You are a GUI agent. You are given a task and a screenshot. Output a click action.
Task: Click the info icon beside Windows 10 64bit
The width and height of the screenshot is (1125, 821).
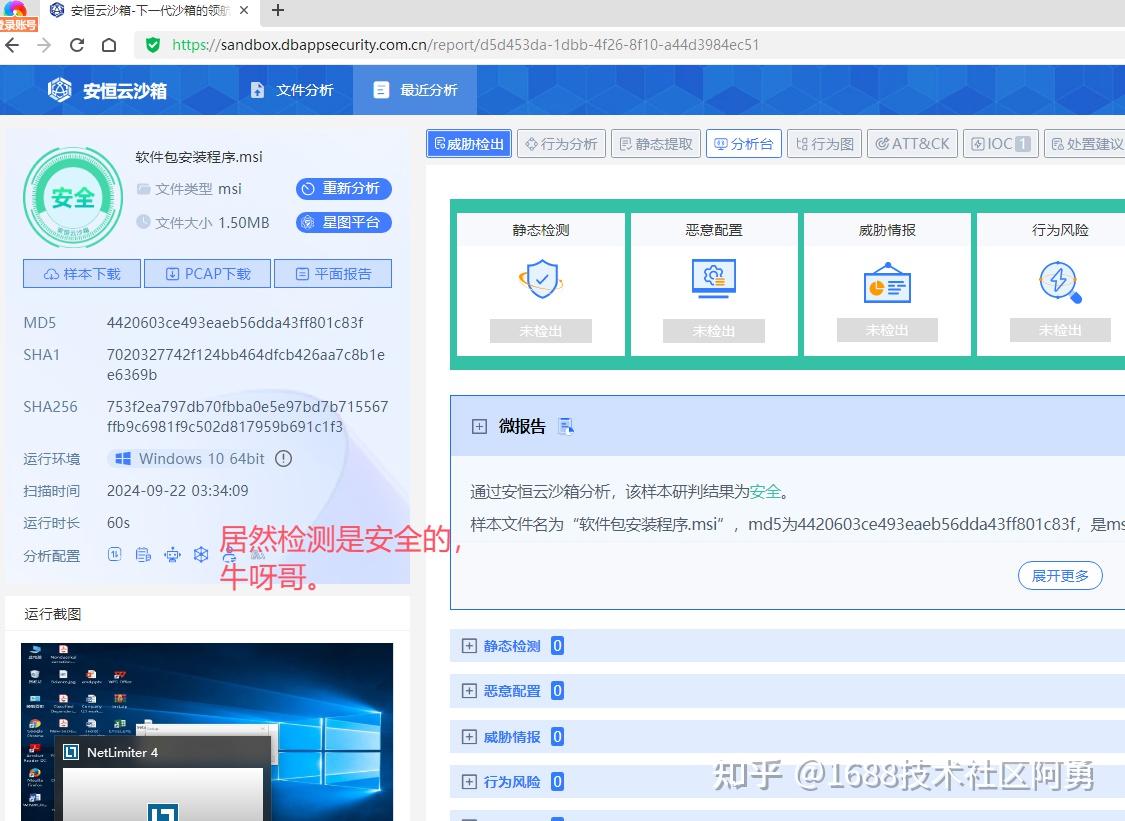283,459
